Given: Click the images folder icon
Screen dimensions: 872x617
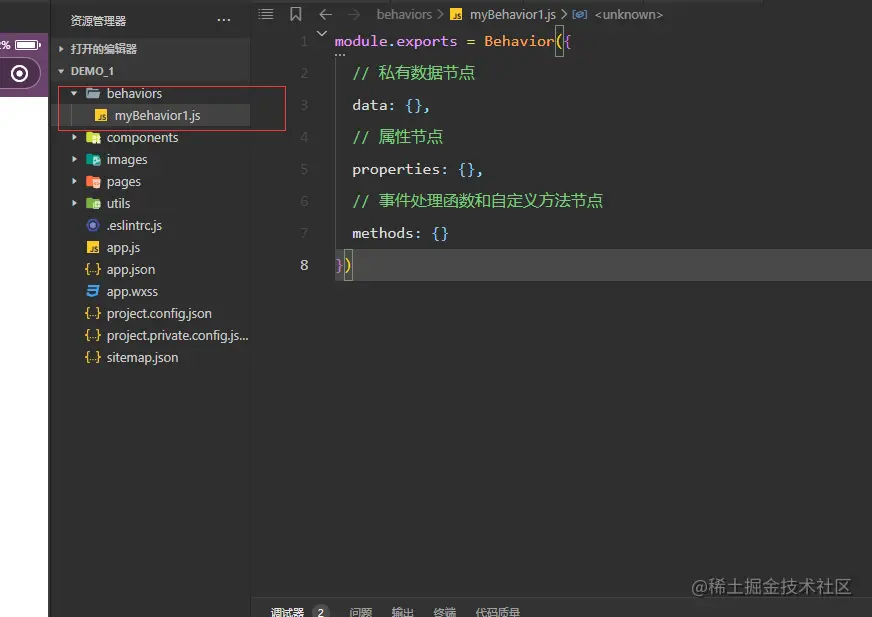Looking at the screenshot, I should tap(93, 160).
